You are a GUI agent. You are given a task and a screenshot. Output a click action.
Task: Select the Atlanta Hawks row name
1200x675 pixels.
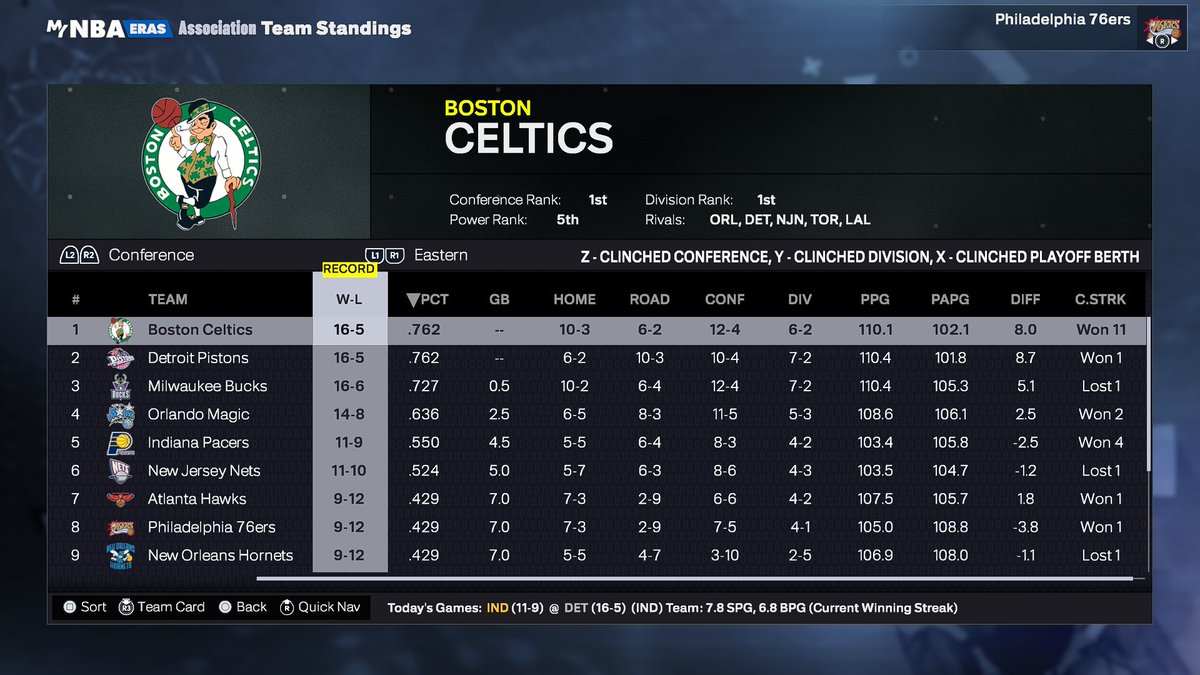click(x=197, y=499)
